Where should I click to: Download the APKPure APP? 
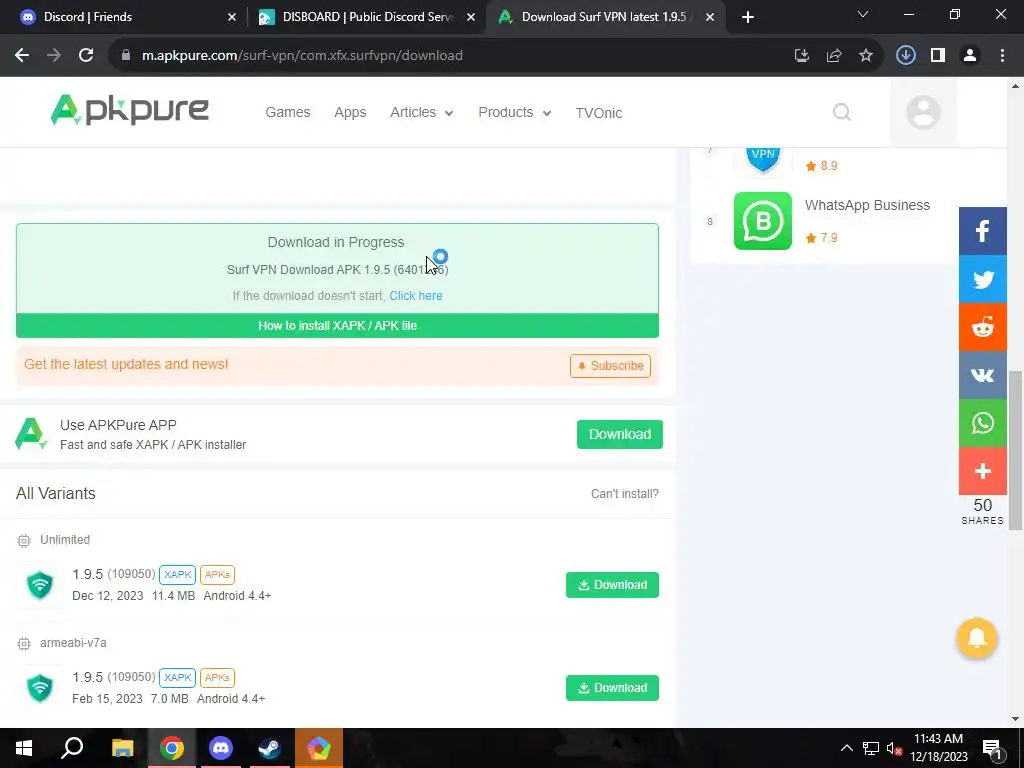point(619,434)
